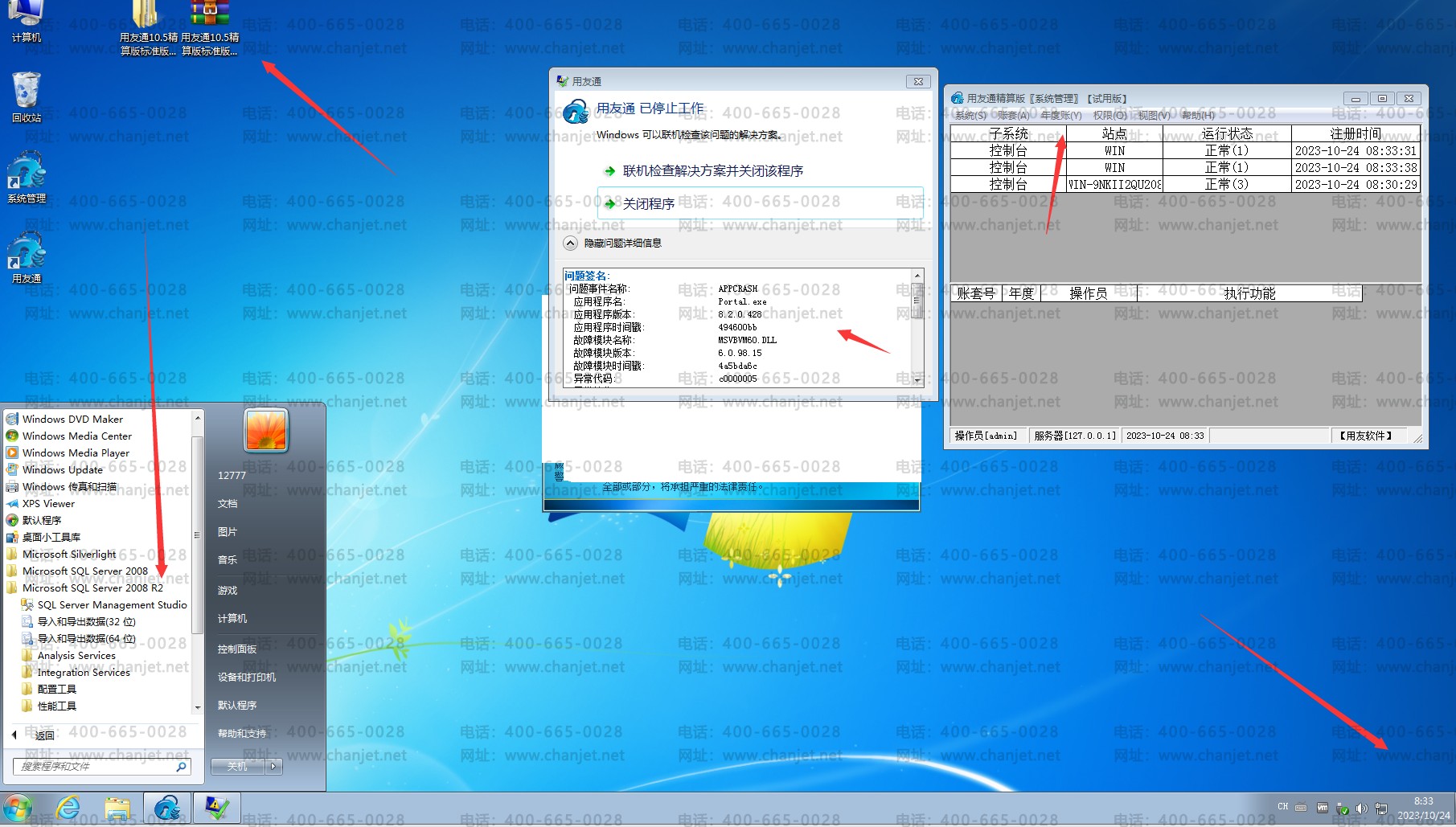Select the 用友通10.5 RAR archive icon on desktop
Screen dimensions: 1456x827
point(210,29)
